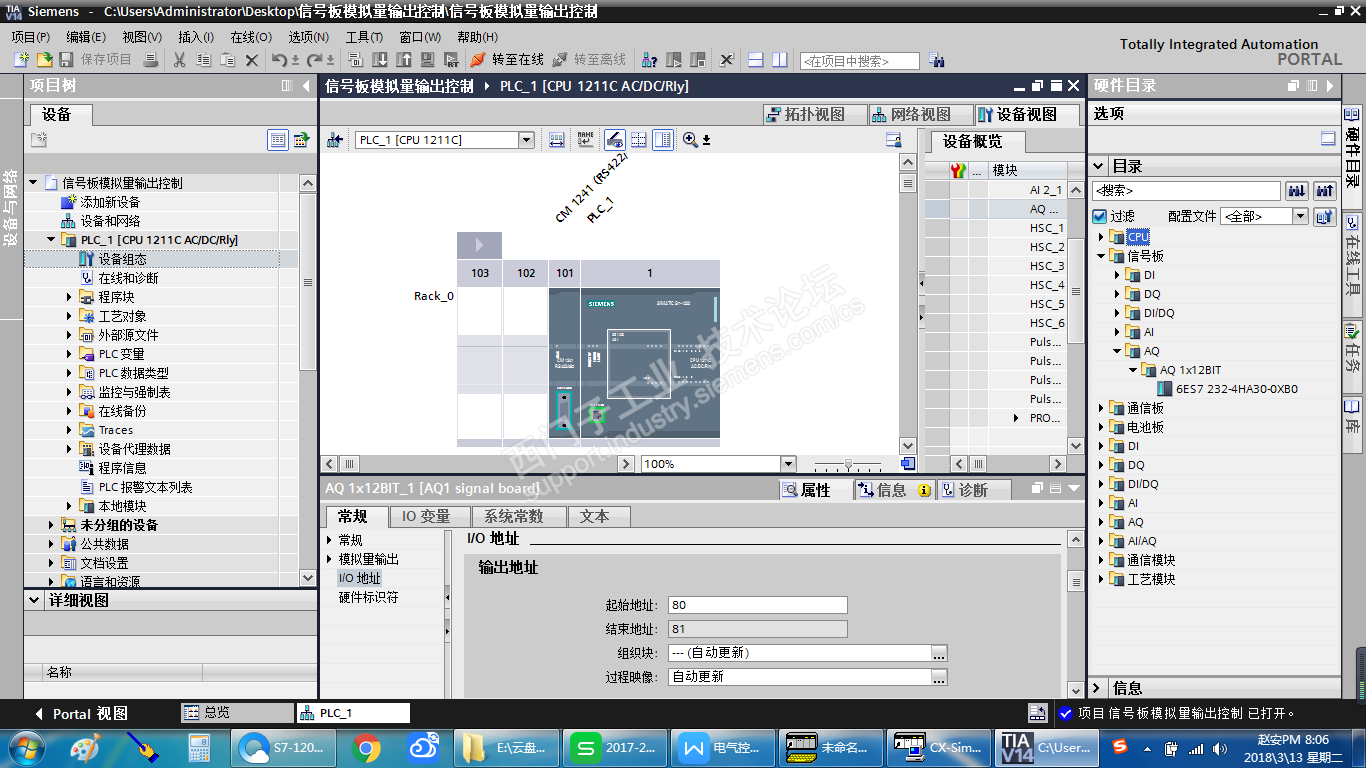Click the browse button next to 组织块

pyautogui.click(x=939, y=653)
